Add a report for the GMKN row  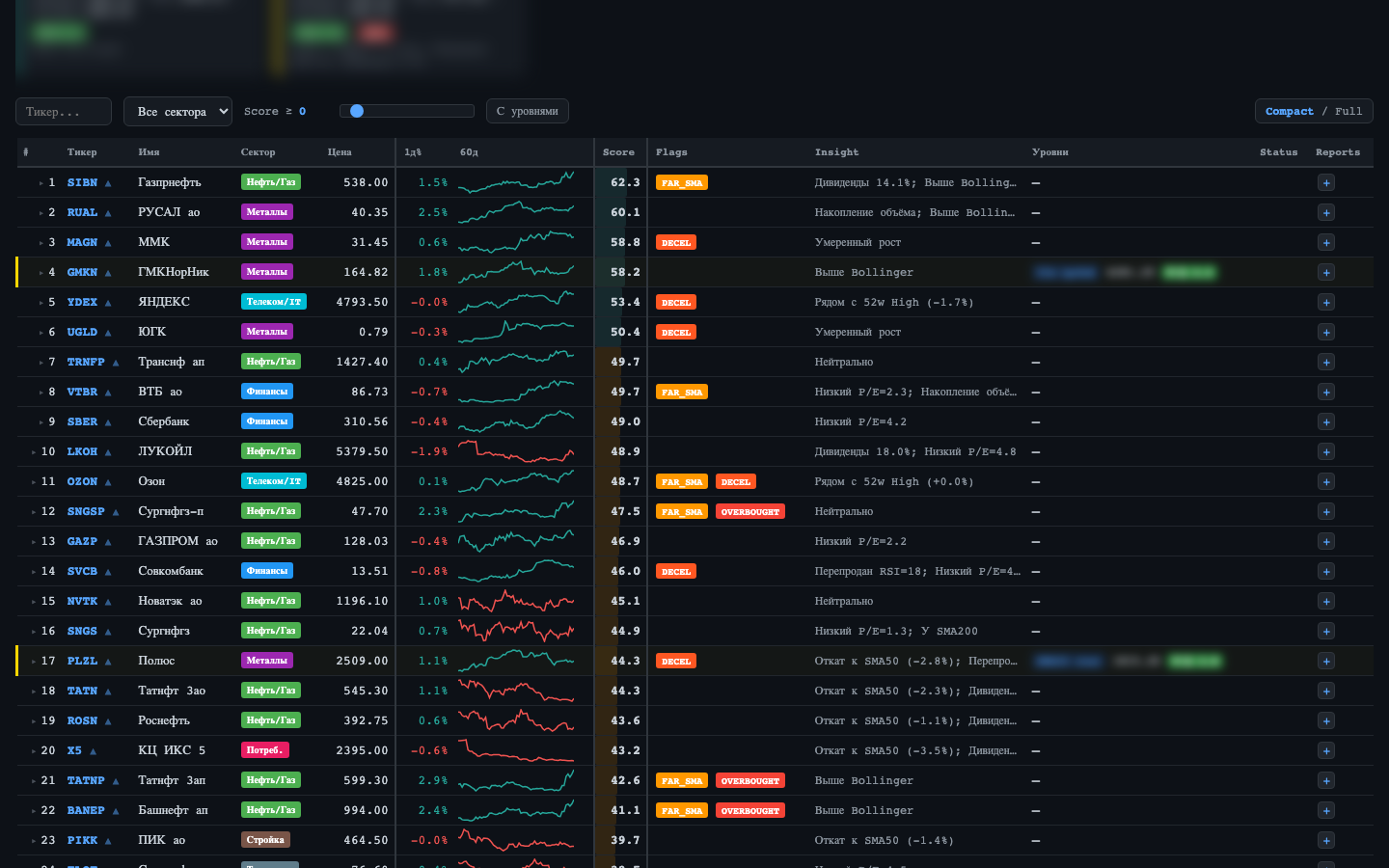[1326, 273]
